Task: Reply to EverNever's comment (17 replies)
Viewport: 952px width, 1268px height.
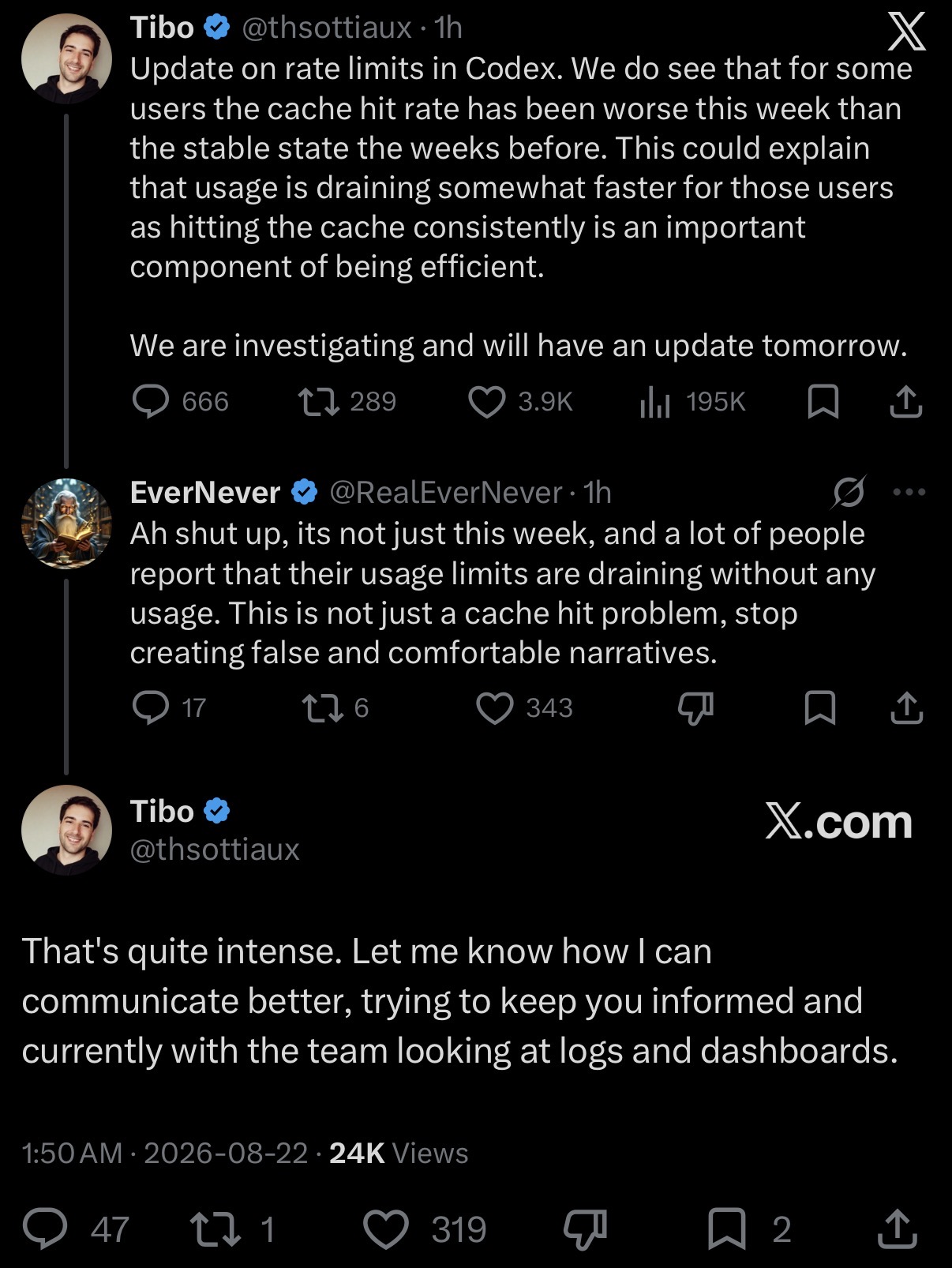Action: coord(169,707)
